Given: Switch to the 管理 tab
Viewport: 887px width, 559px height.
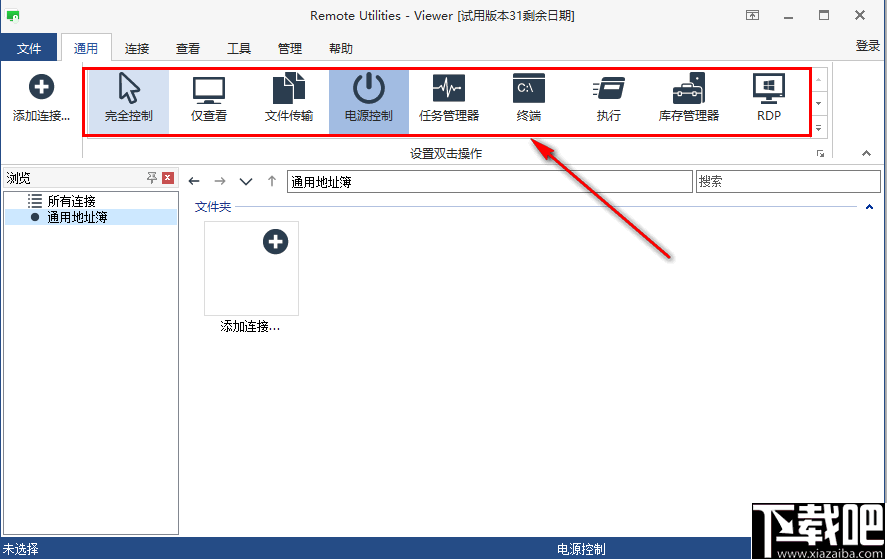Looking at the screenshot, I should 290,48.
